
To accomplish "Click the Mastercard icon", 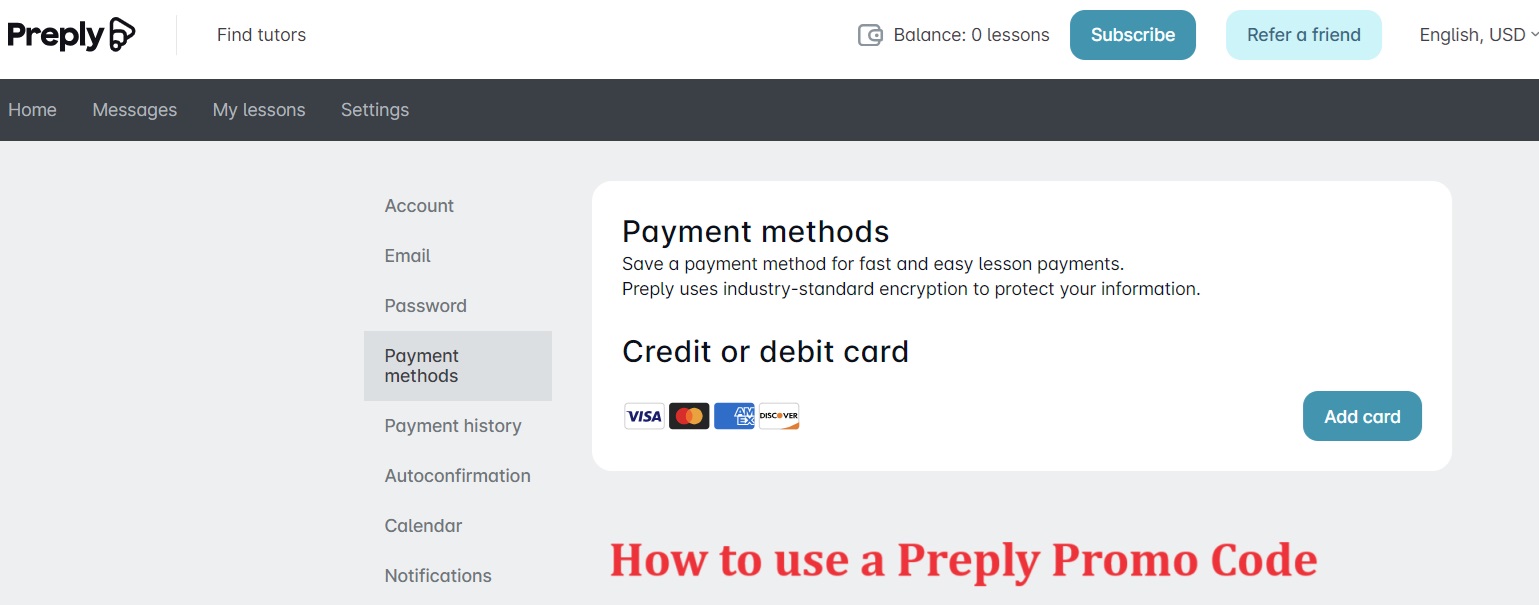I will (689, 416).
